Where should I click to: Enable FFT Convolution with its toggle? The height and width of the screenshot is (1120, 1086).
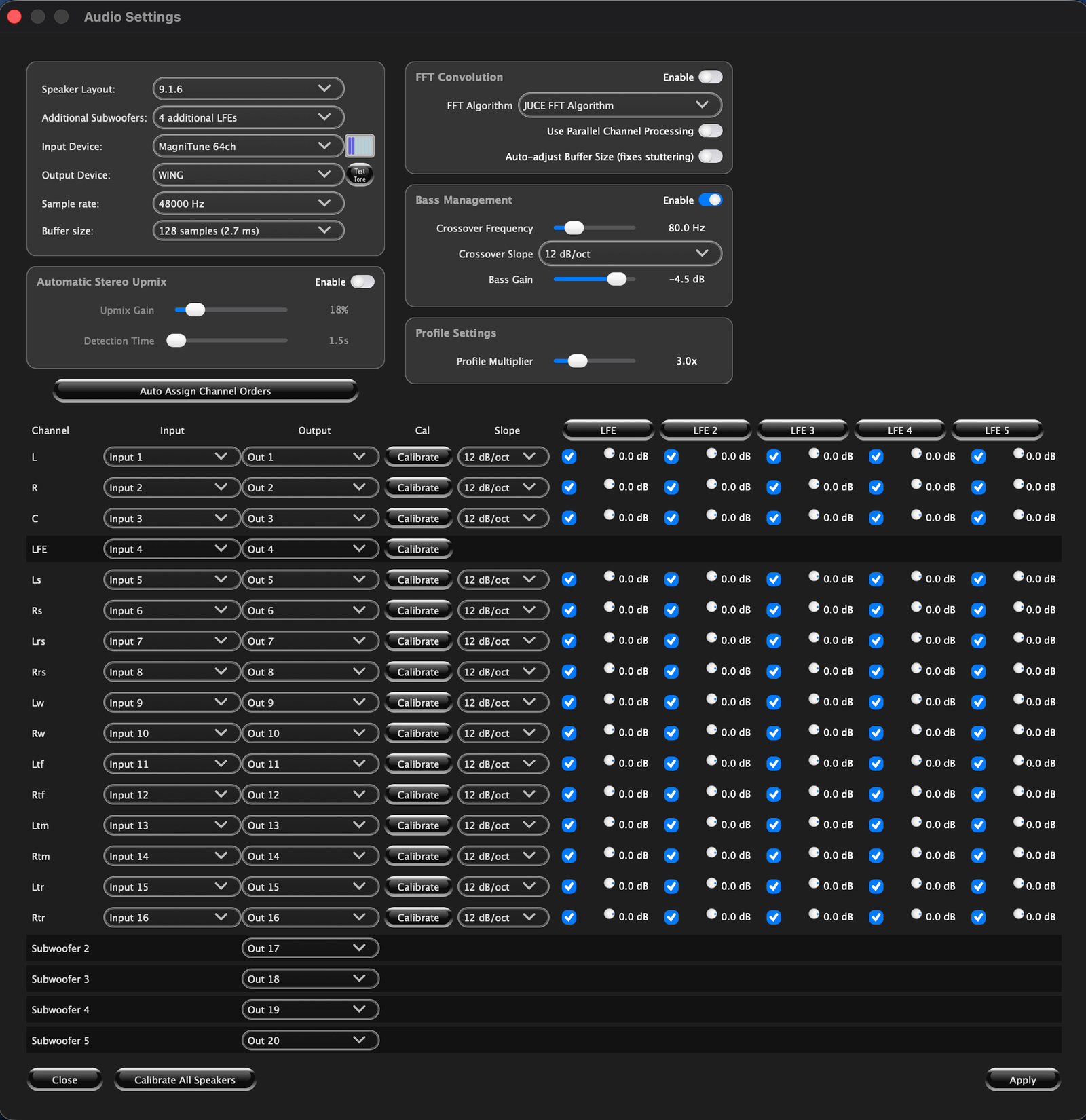click(x=710, y=77)
